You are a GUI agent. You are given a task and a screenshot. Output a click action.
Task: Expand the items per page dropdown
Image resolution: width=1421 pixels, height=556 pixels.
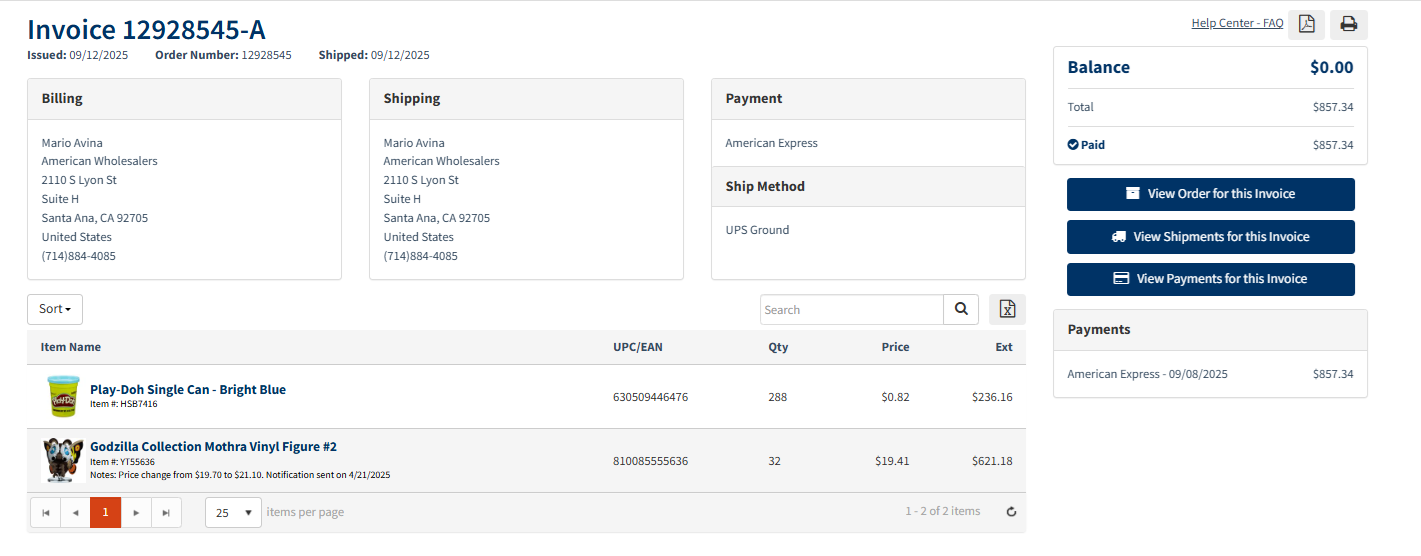pos(233,512)
